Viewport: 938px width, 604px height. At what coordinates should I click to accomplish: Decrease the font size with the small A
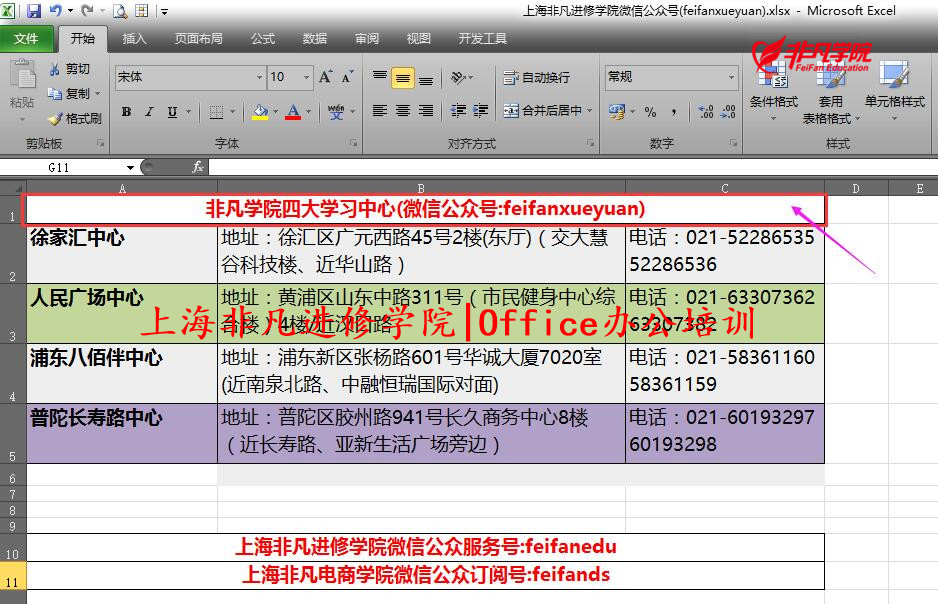[x=348, y=77]
